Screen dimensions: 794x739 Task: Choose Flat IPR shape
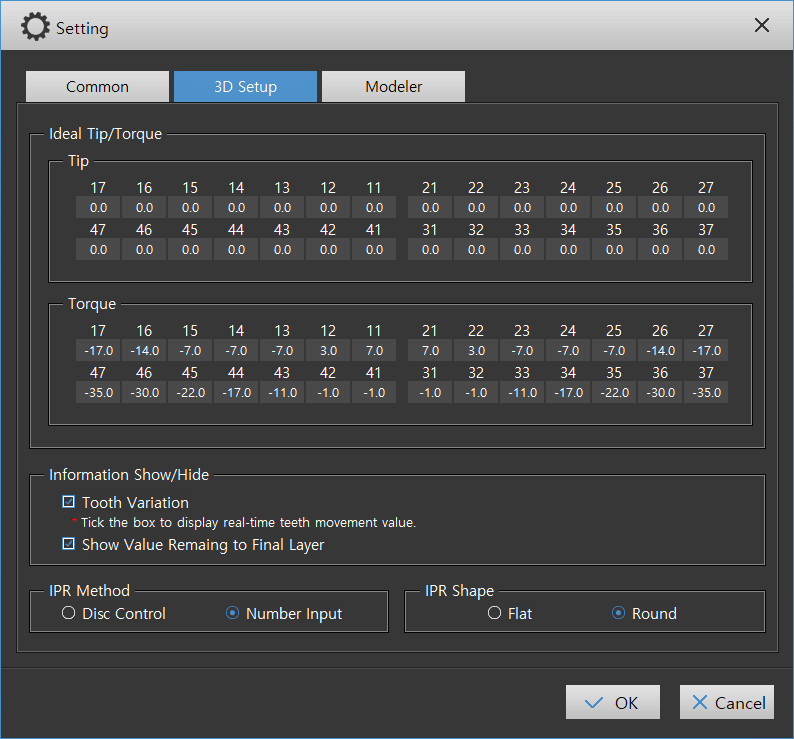(494, 613)
